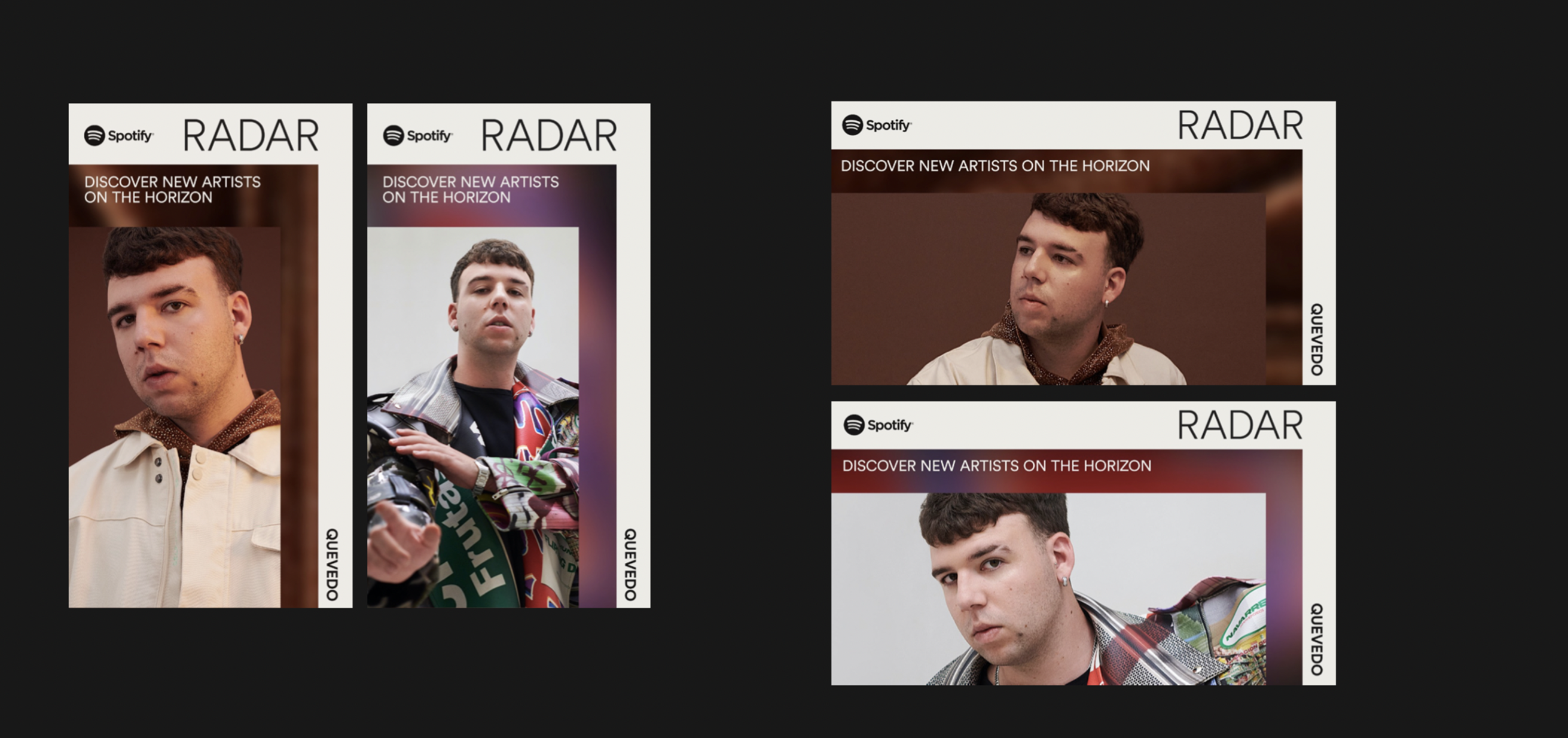Click vertical QUEVEDO label on top landscape banner
Viewport: 1568px width, 738px height.
click(1316, 339)
